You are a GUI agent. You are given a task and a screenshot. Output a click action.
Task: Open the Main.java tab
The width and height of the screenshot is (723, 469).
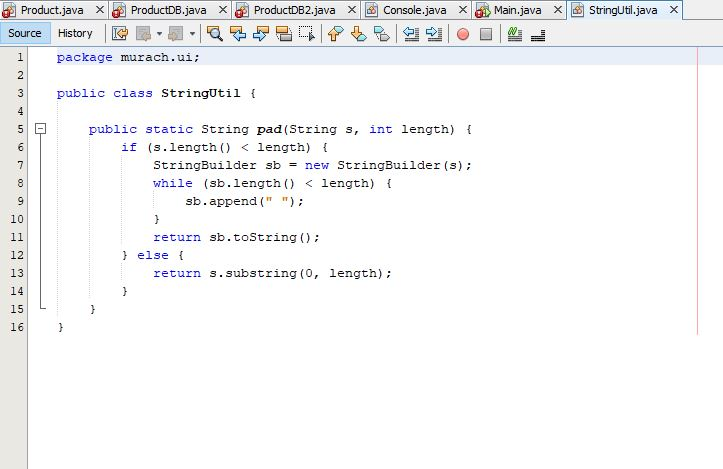point(517,10)
